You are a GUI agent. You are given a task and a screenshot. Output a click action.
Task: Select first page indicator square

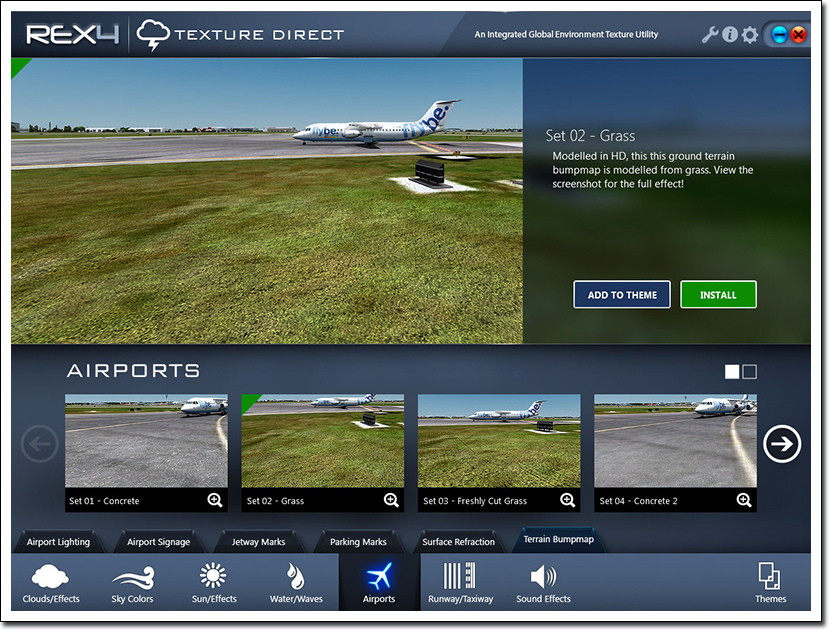click(732, 371)
